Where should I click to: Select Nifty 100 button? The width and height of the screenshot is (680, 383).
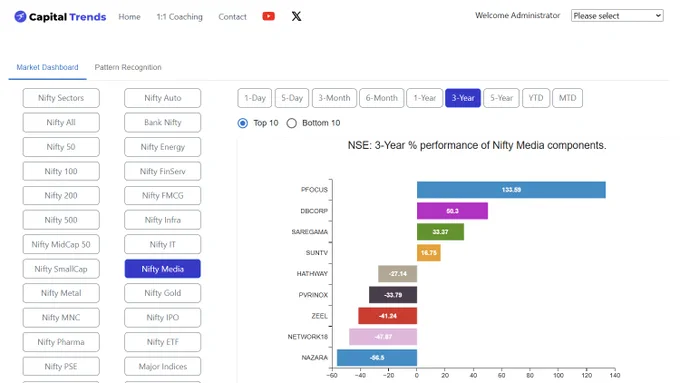[x=61, y=171]
